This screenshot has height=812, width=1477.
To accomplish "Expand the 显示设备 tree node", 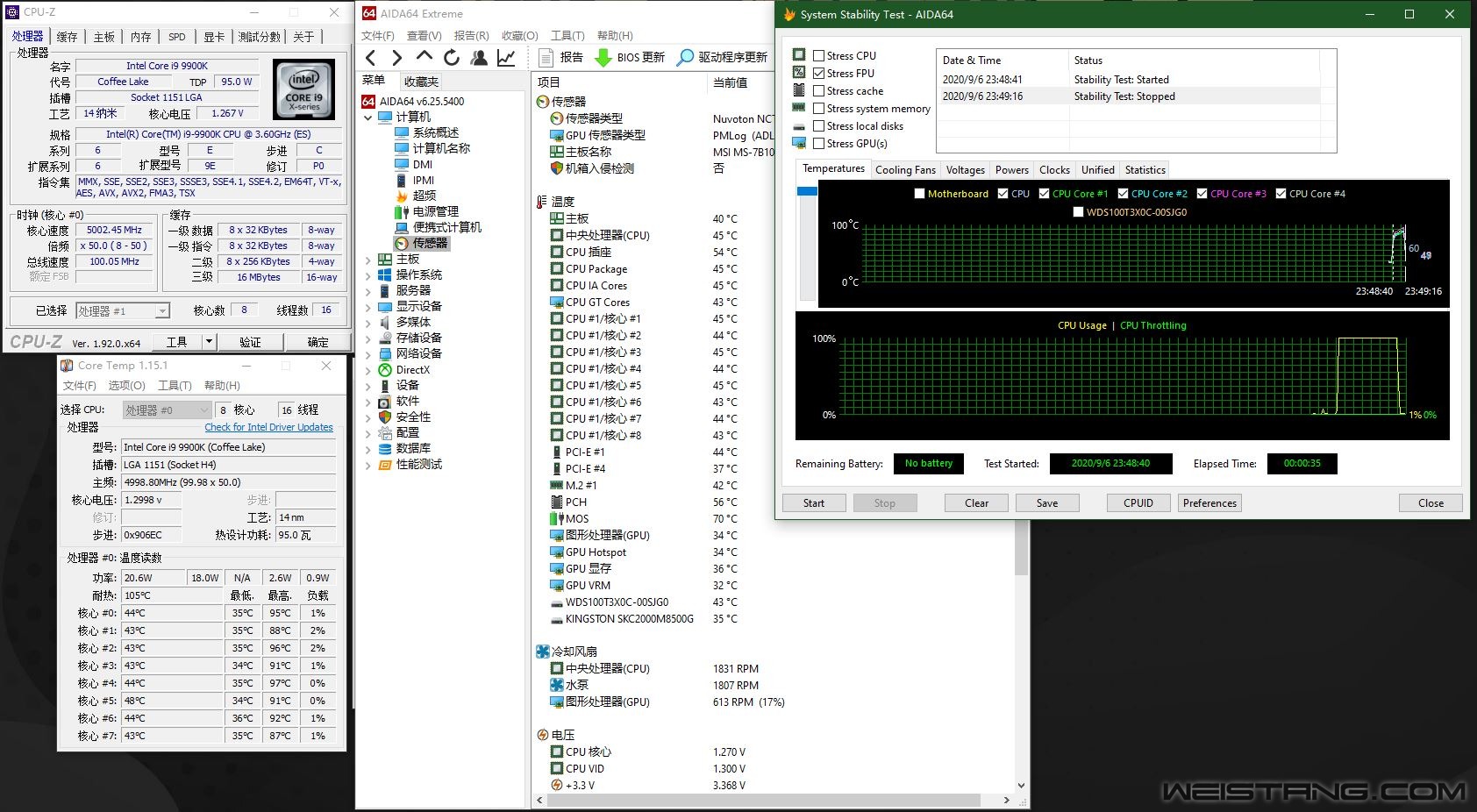I will point(368,307).
